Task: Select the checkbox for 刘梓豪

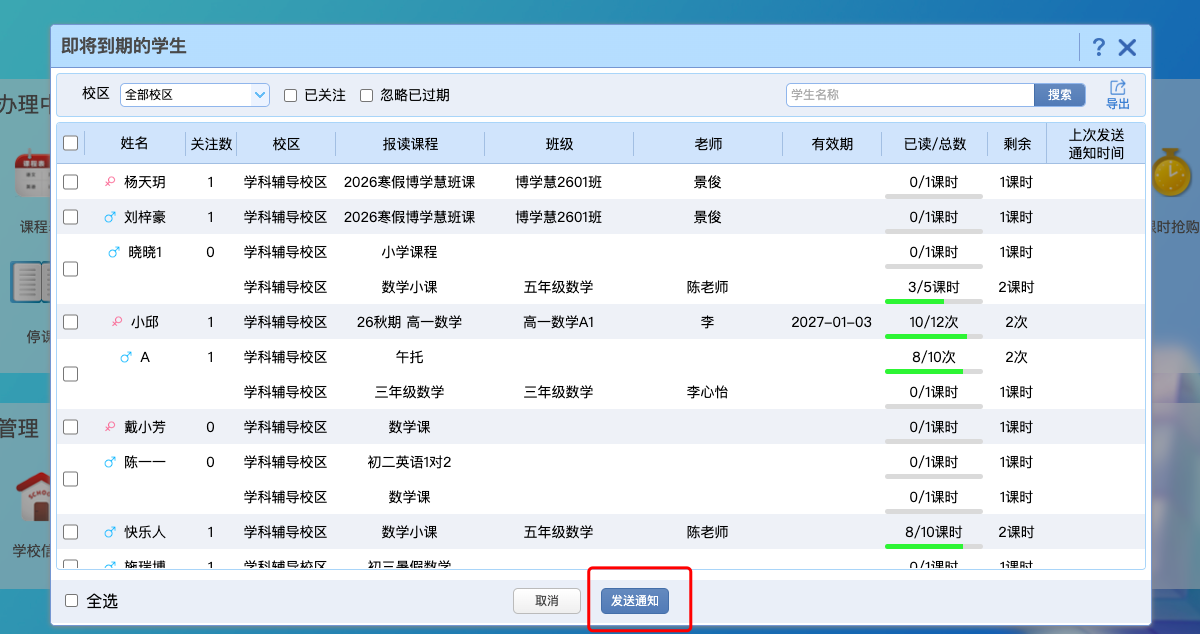Action: tap(71, 217)
